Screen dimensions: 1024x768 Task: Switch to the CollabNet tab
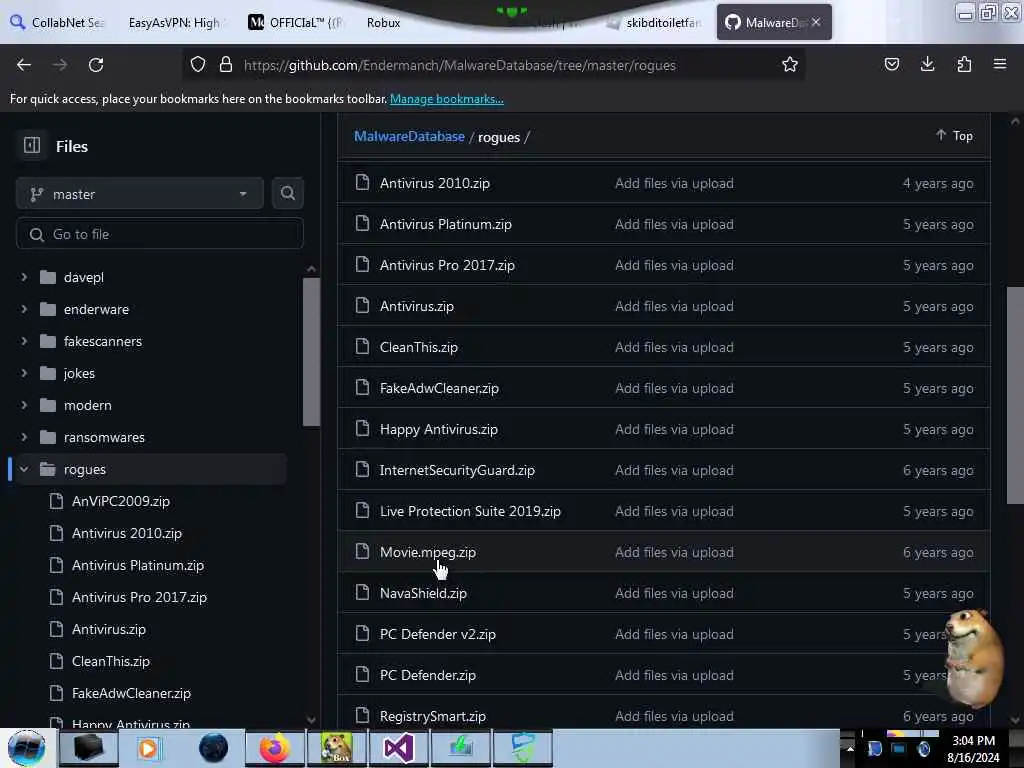(x=57, y=22)
